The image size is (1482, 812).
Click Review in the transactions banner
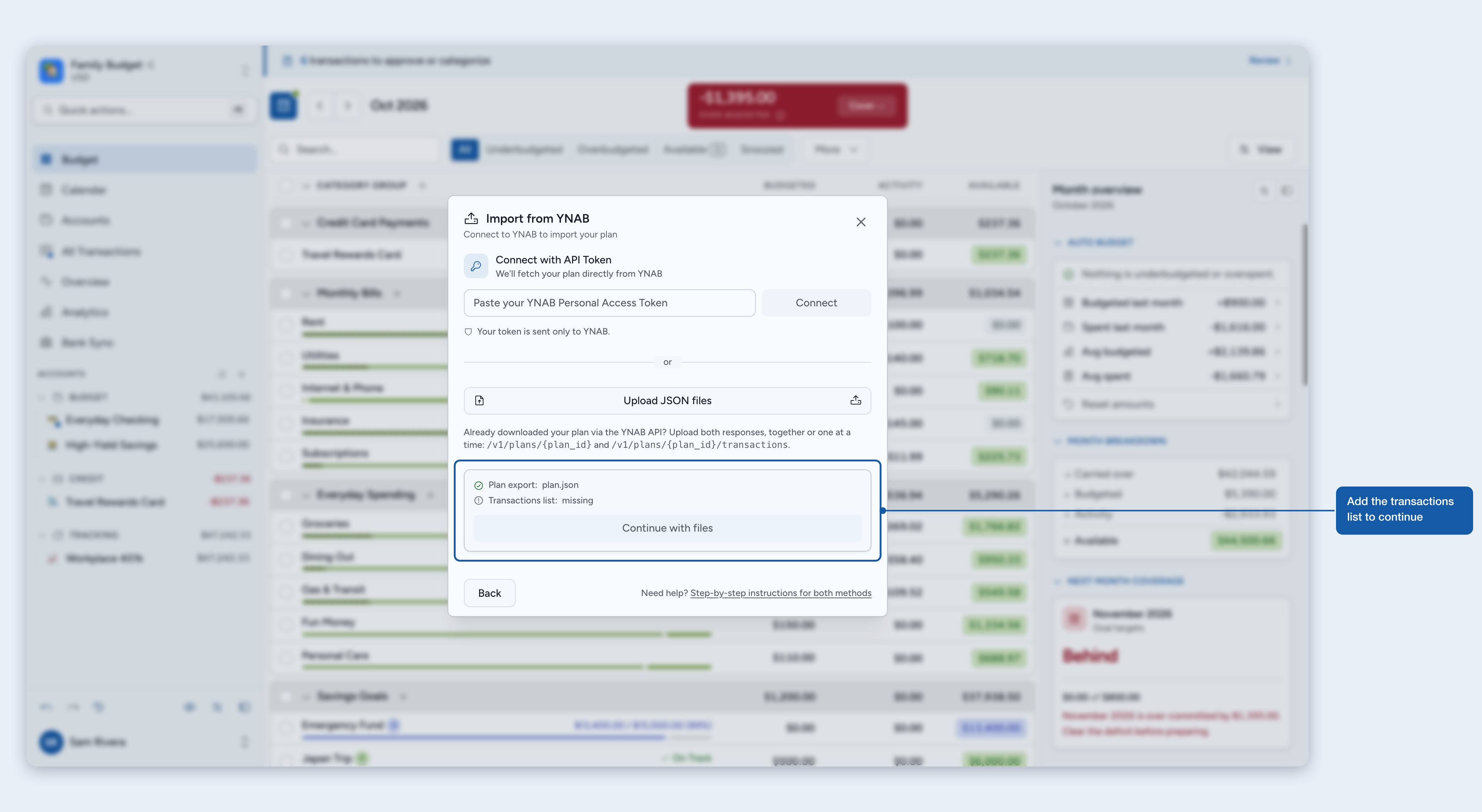click(1270, 60)
